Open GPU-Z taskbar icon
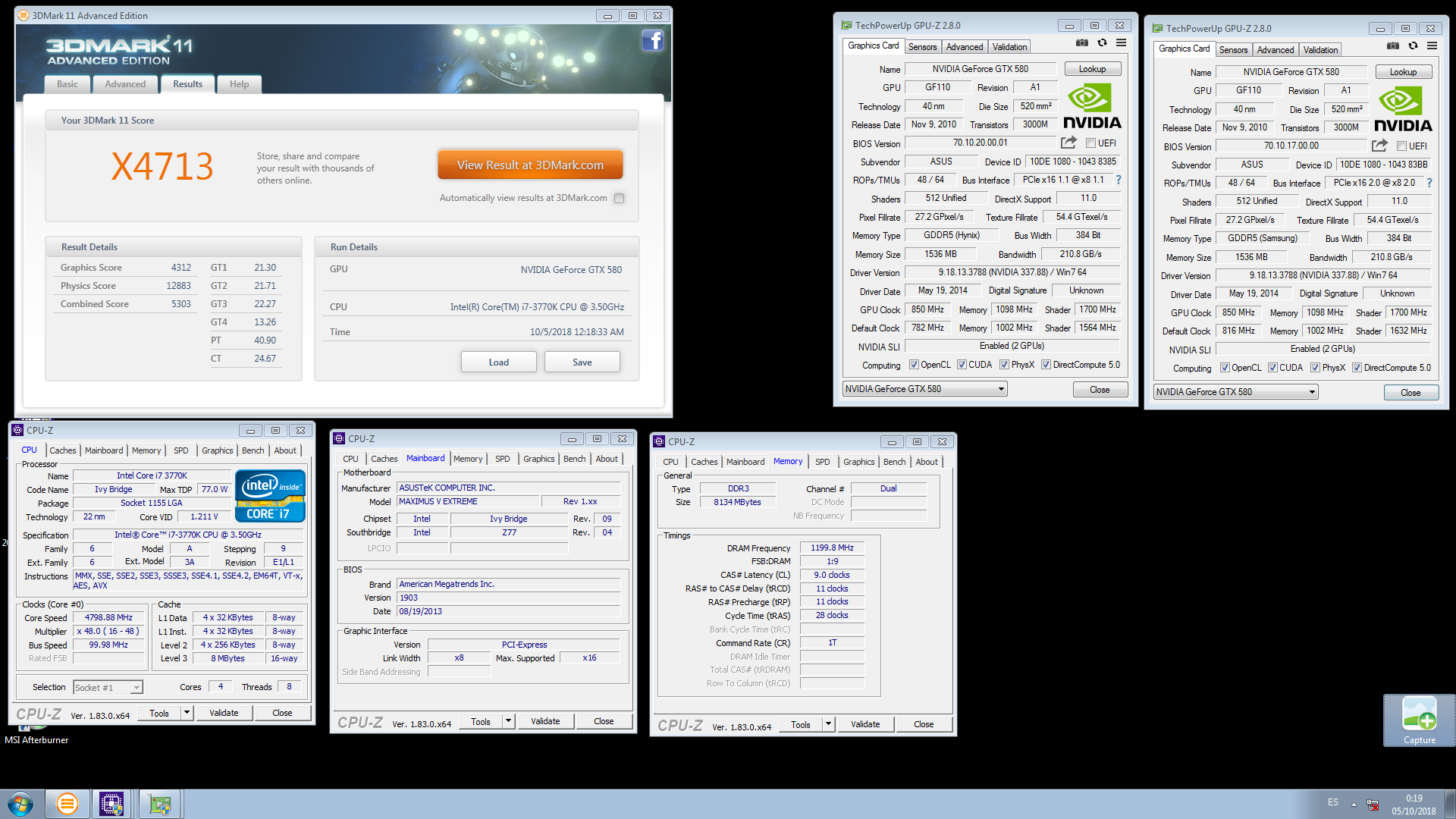Viewport: 1456px width, 819px height. 160,804
